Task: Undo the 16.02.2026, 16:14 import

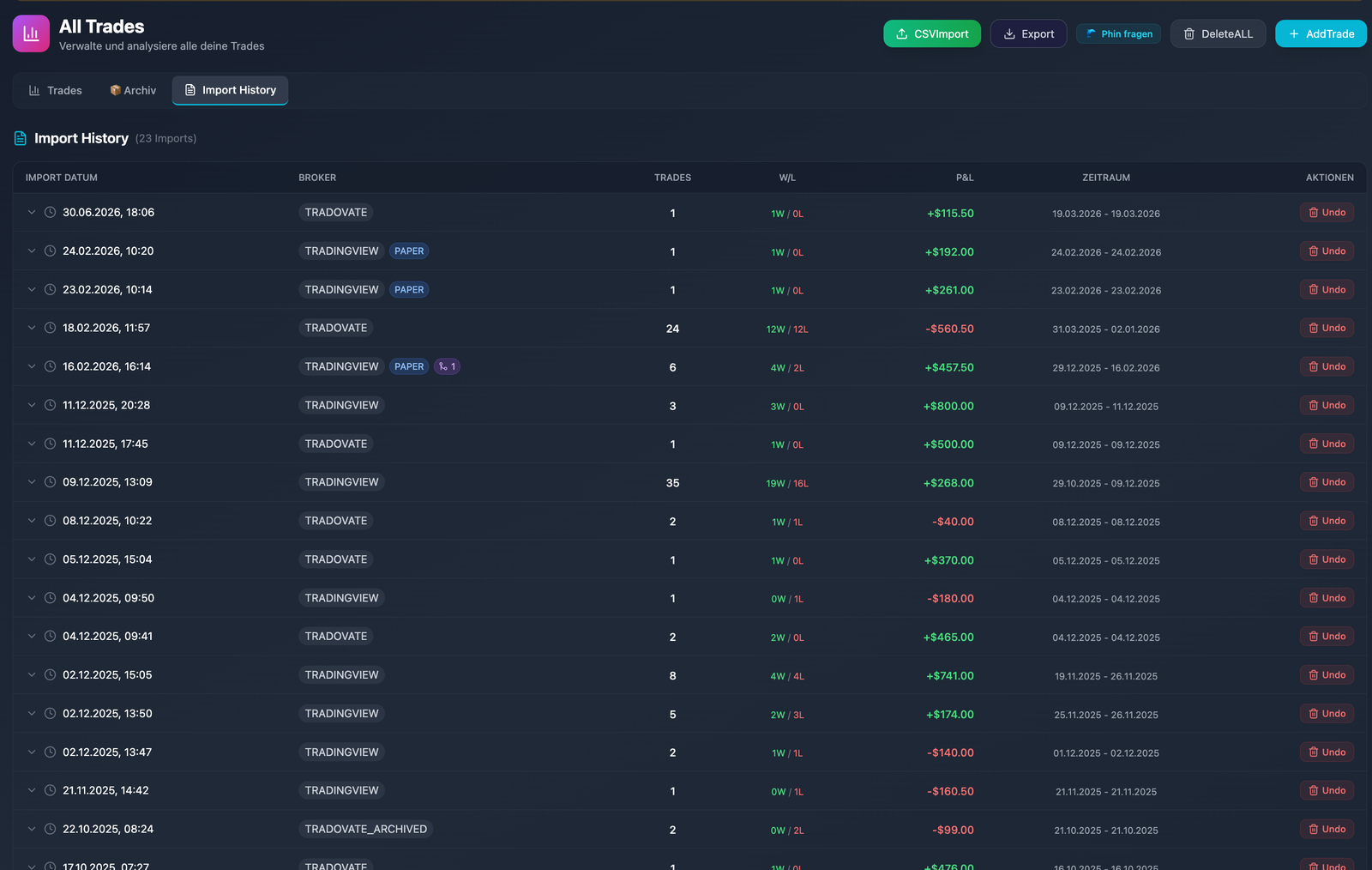Action: pos(1327,366)
